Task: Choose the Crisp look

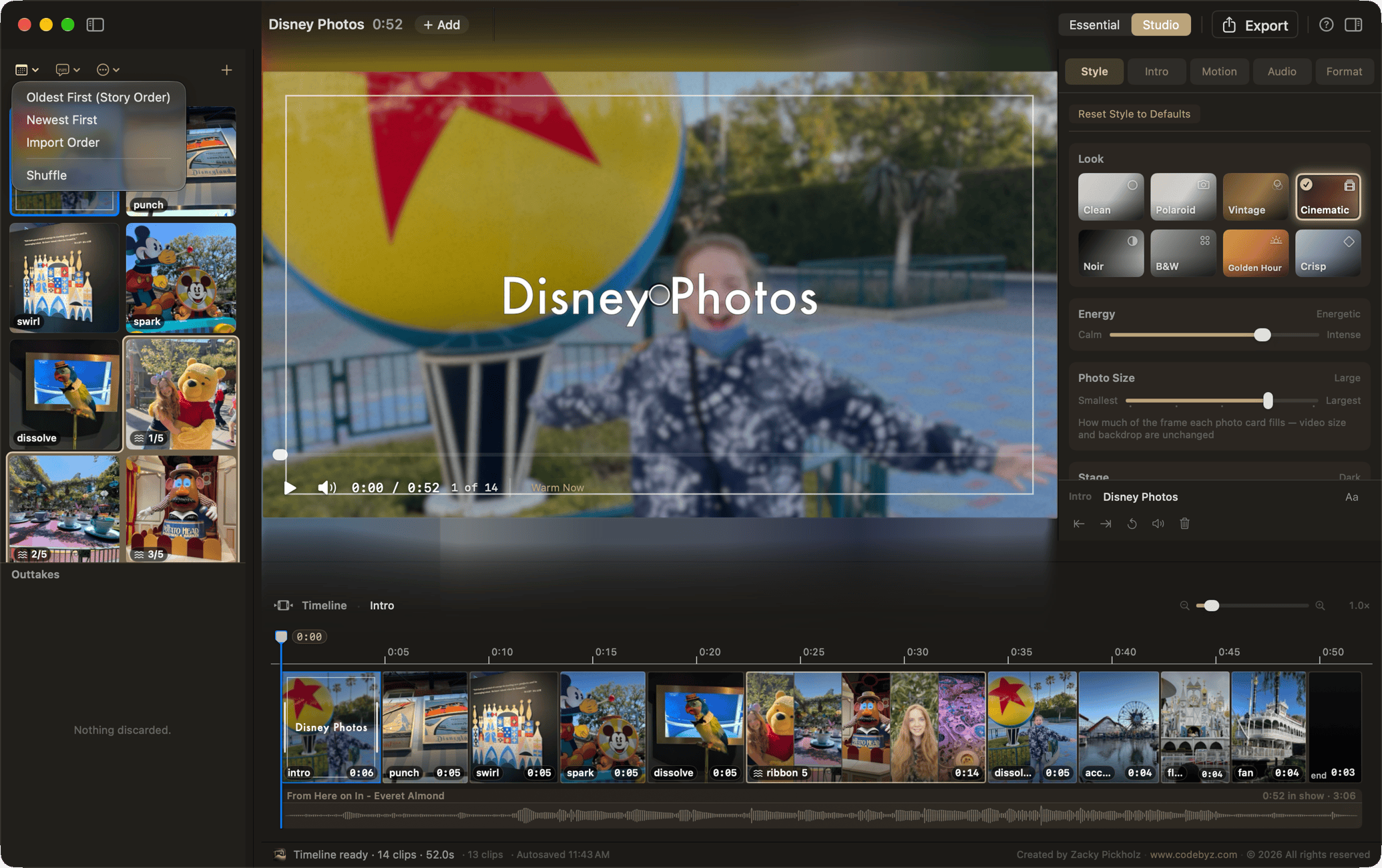Action: point(1327,253)
